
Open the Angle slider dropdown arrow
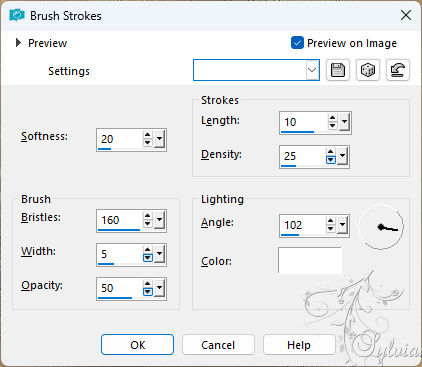343,225
